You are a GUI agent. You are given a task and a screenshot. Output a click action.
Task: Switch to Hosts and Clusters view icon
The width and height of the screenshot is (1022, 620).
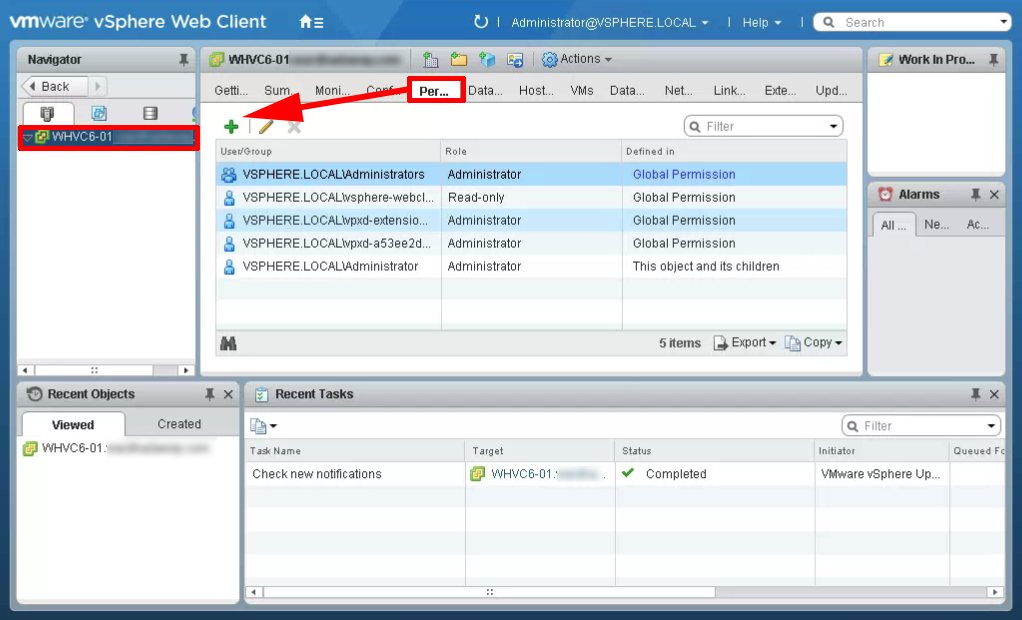pyautogui.click(x=47, y=113)
